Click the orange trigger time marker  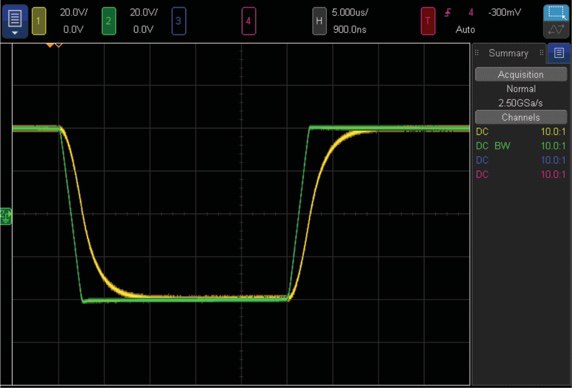click(50, 45)
